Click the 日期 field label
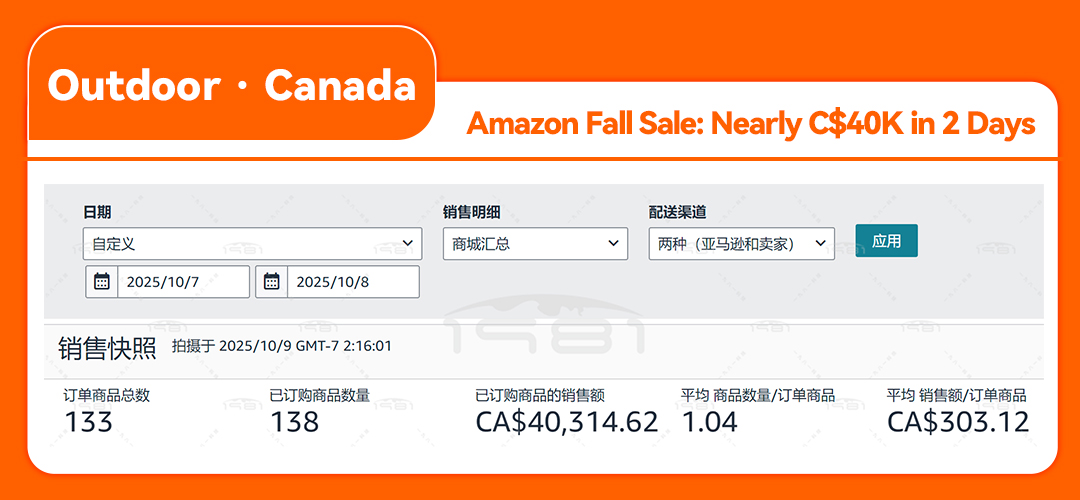This screenshot has height=500, width=1080. tap(97, 212)
